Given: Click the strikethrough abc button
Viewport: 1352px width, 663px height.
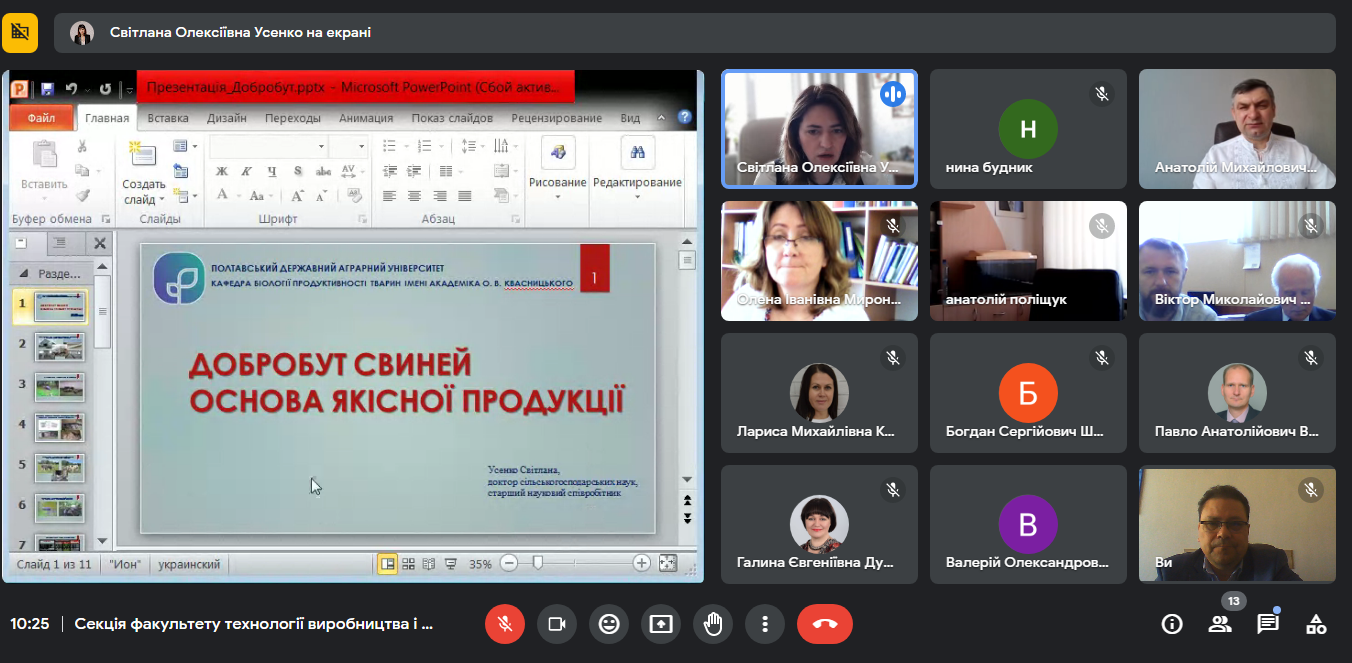Looking at the screenshot, I should coord(322,171).
